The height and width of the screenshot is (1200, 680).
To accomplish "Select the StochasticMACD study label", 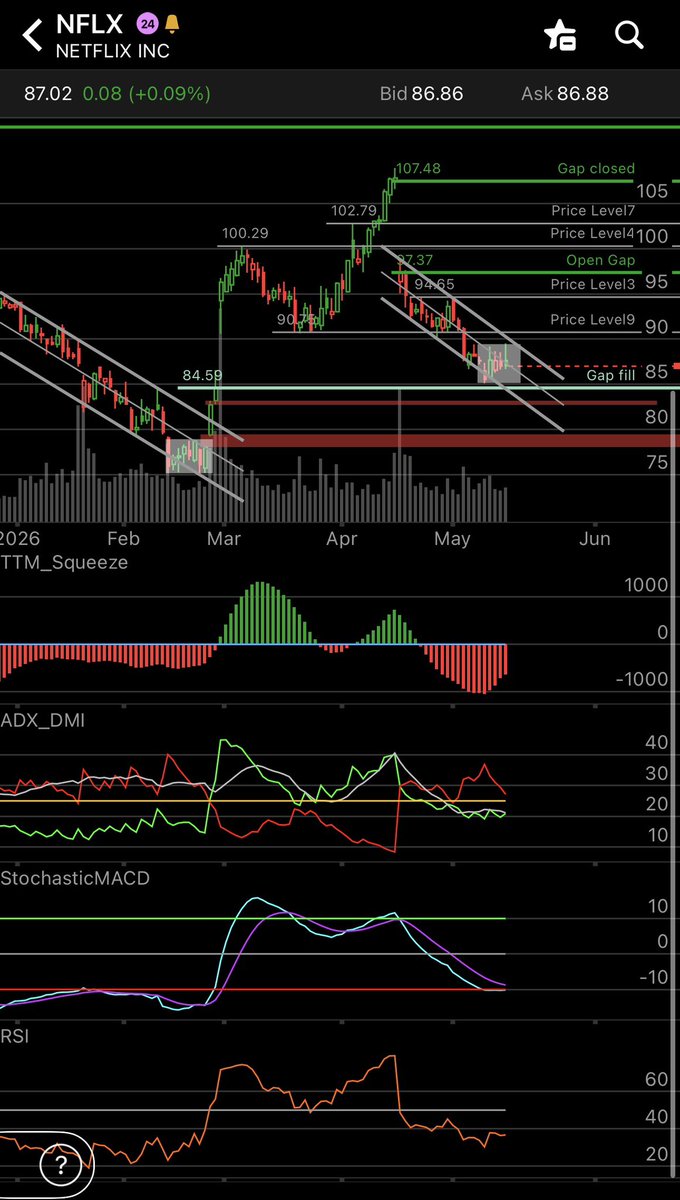I will [75, 879].
